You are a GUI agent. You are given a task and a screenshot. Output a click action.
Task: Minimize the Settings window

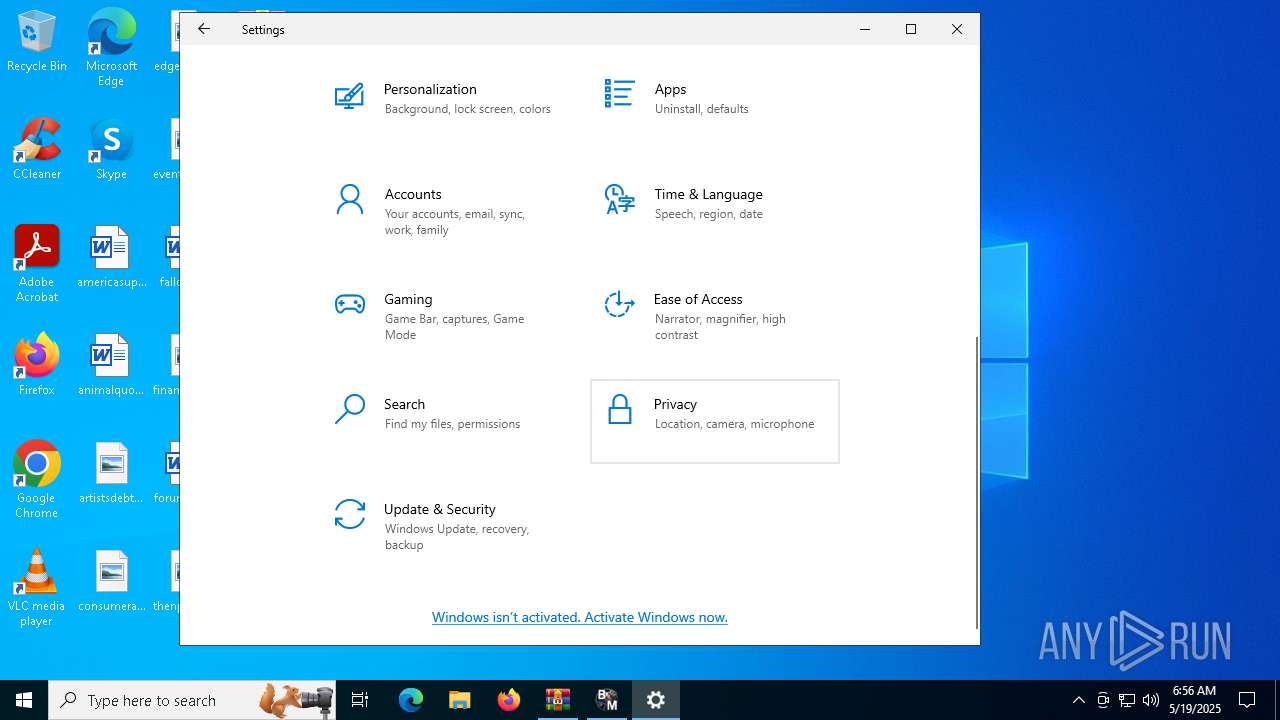[865, 29]
